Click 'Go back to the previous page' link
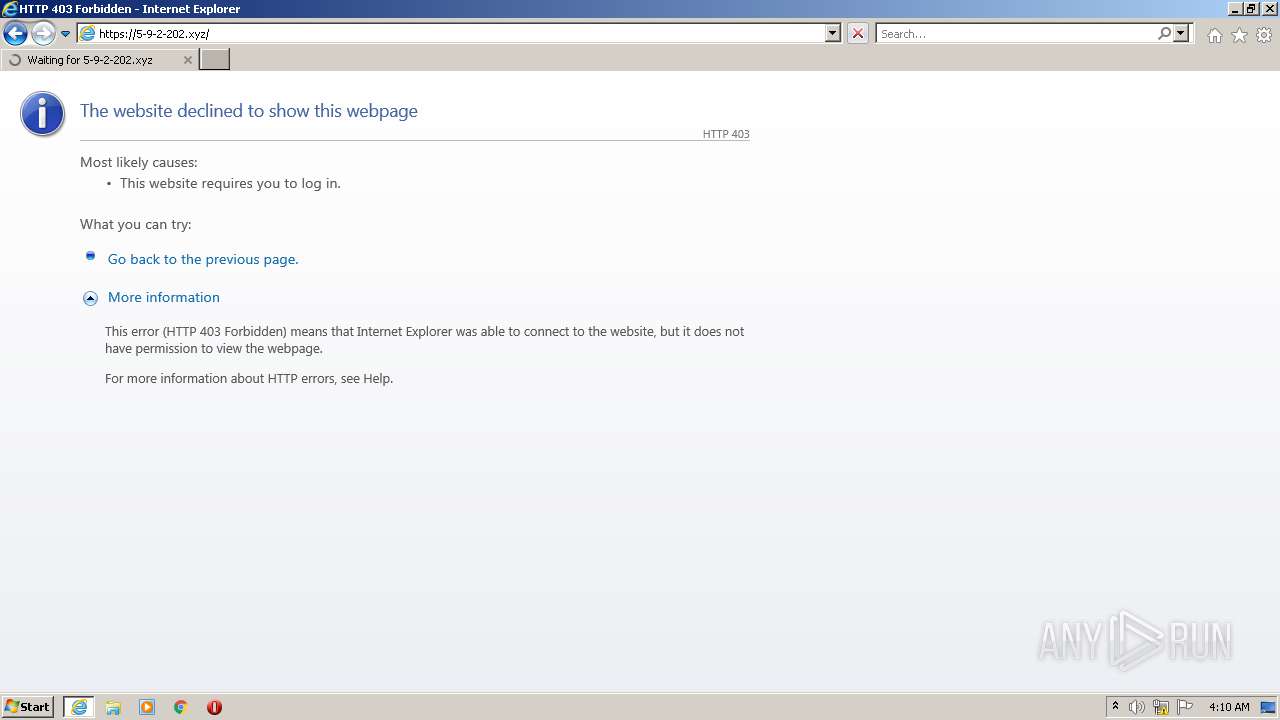Image resolution: width=1280 pixels, height=720 pixels. pyautogui.click(x=203, y=259)
